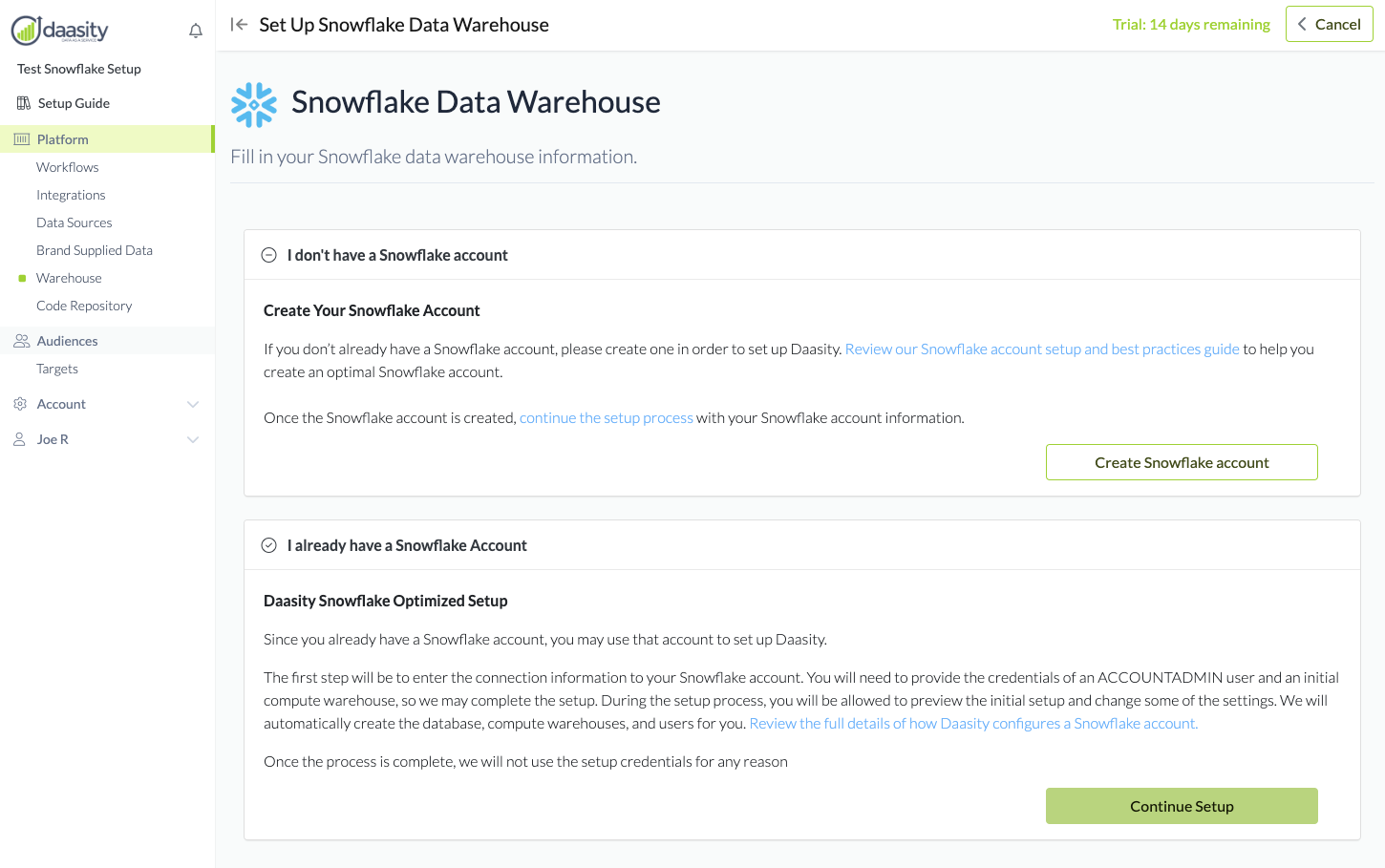This screenshot has height=868, width=1385.
Task: Open Setup Guide book icon
Action: point(23,103)
